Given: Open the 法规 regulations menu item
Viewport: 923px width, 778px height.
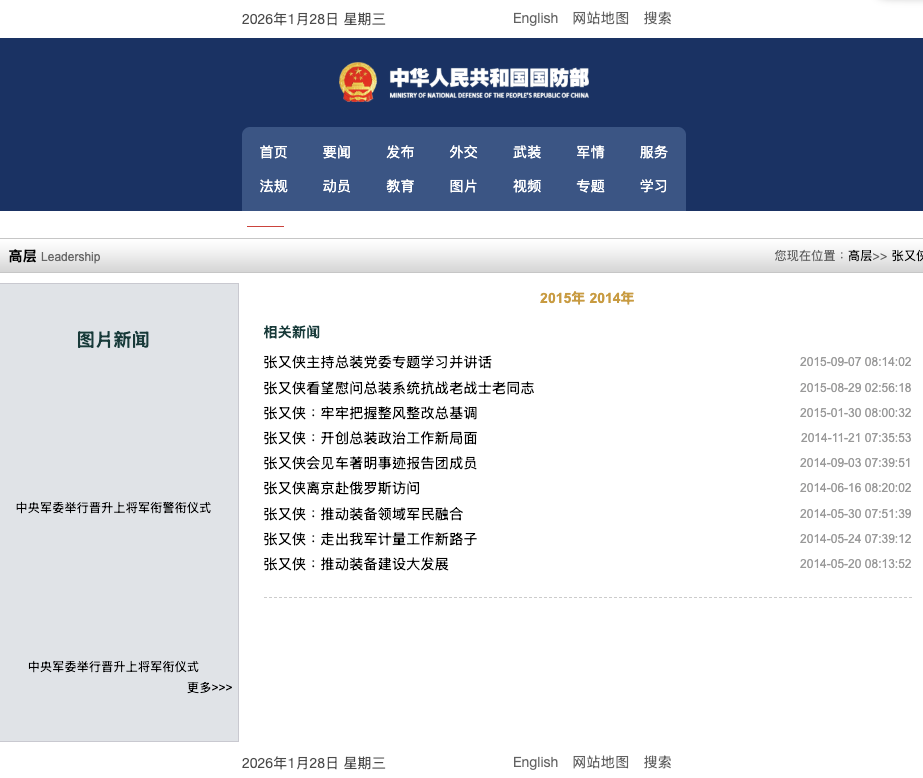Looking at the screenshot, I should coord(273,186).
